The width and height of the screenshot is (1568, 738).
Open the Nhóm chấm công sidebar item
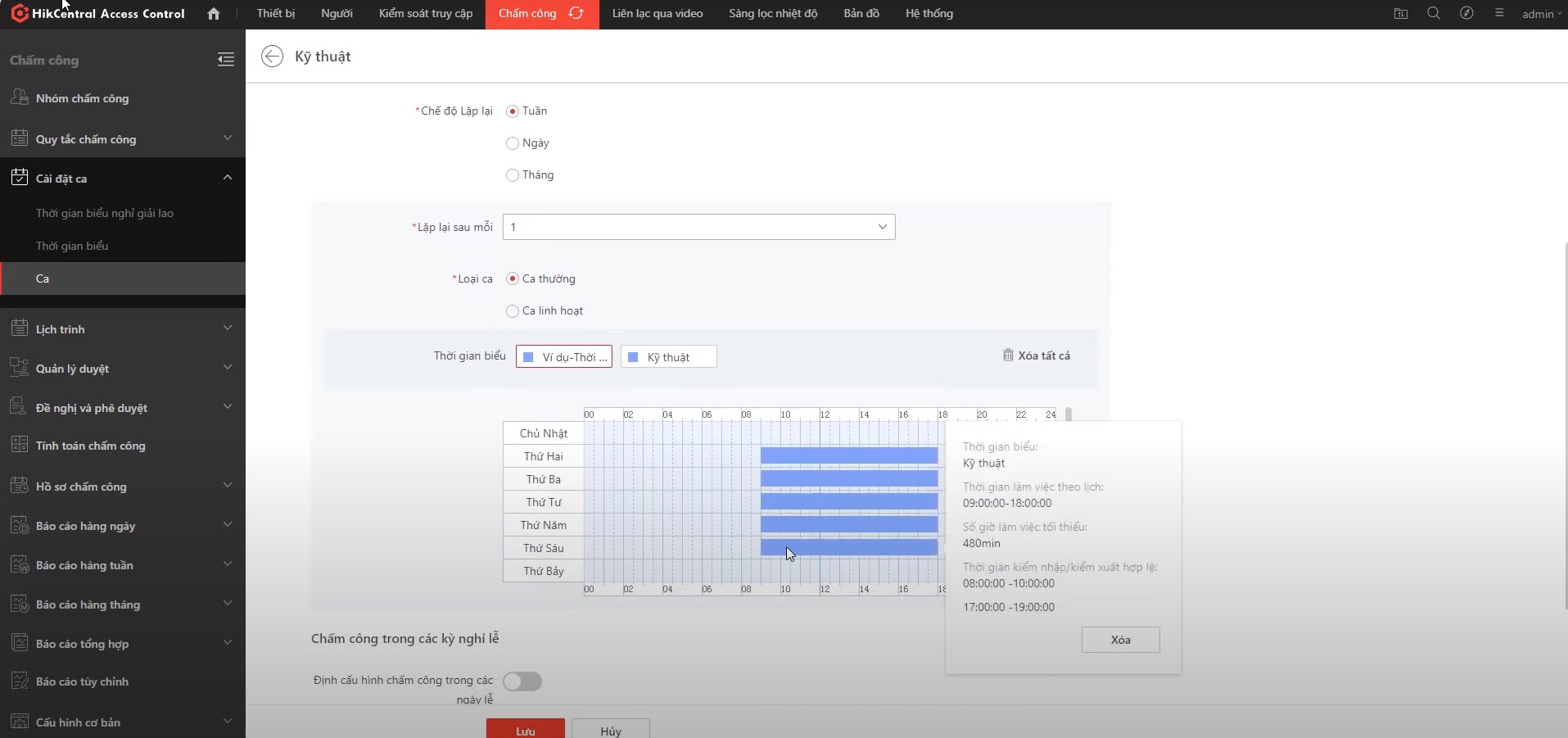point(82,98)
